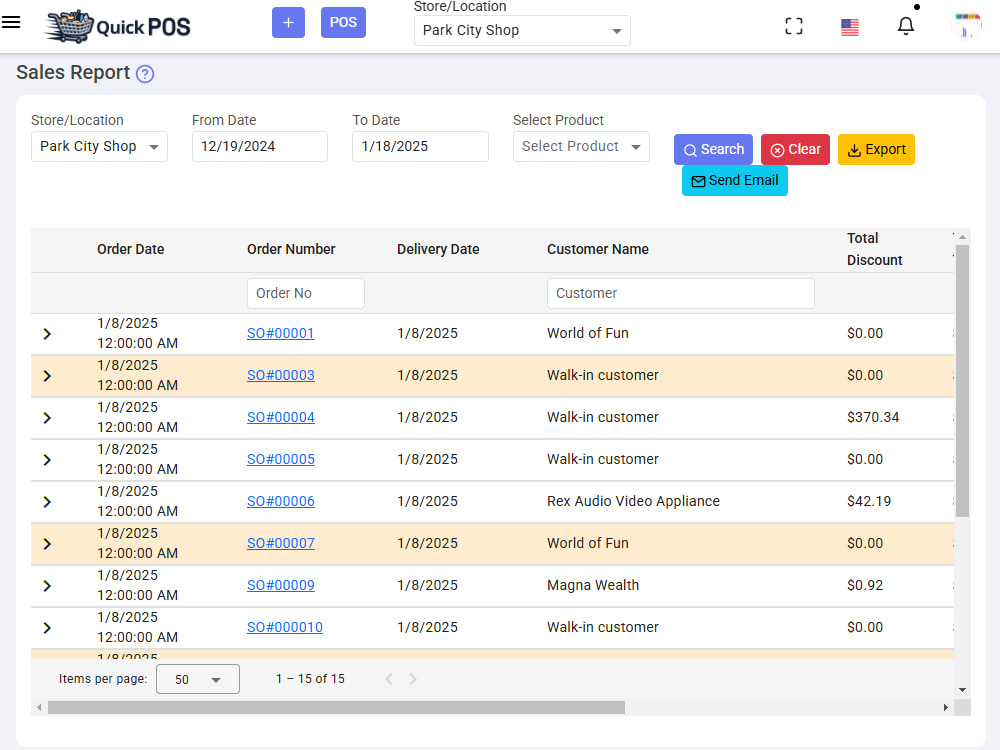Image resolution: width=1000 pixels, height=750 pixels.
Task: Click the Sales Report help question icon
Action: tap(145, 74)
